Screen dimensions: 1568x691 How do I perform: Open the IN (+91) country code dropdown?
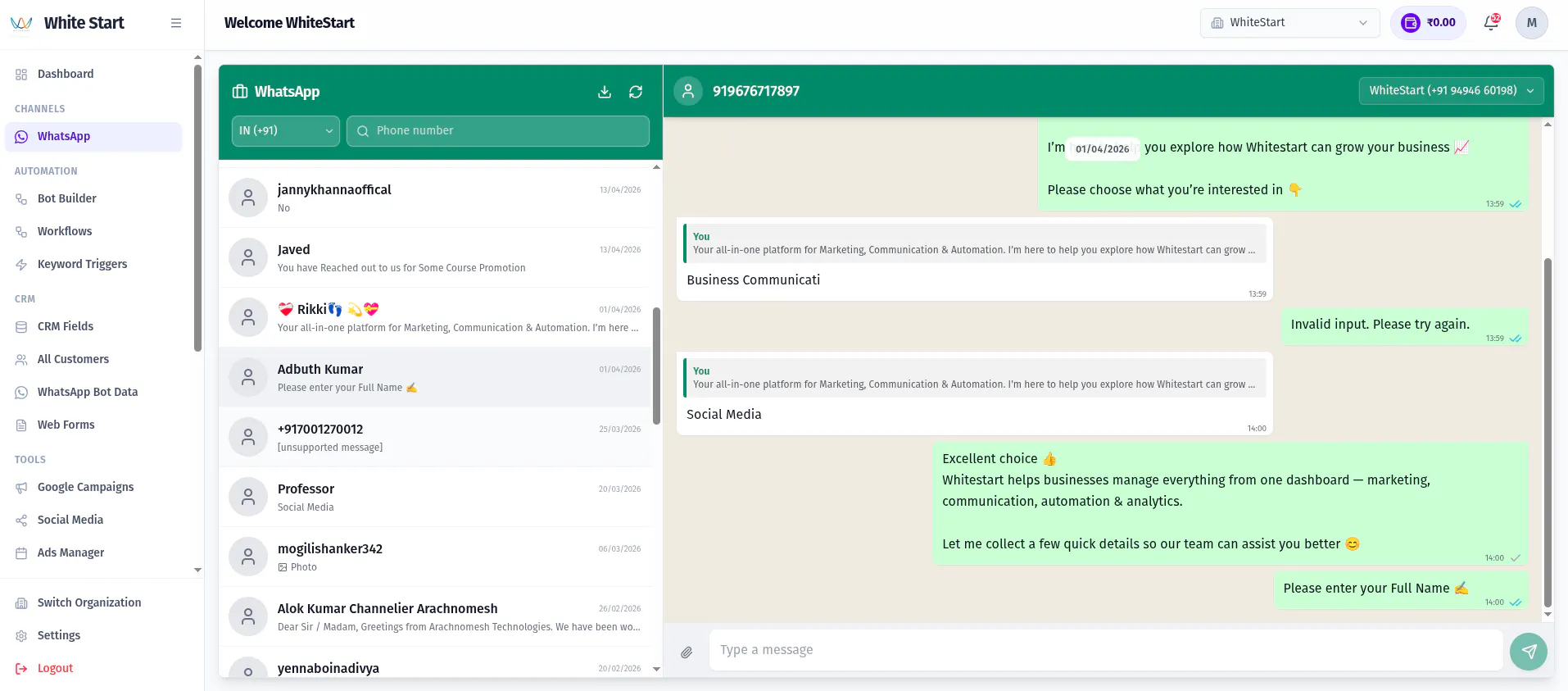[x=285, y=131]
